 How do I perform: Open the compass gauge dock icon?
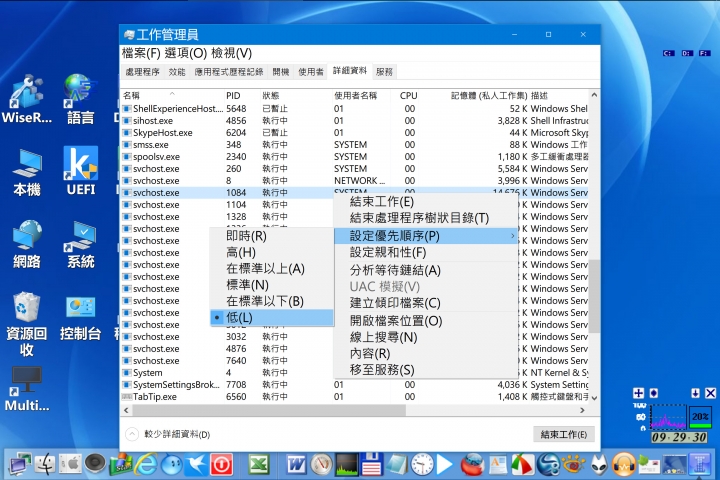tap(321, 464)
